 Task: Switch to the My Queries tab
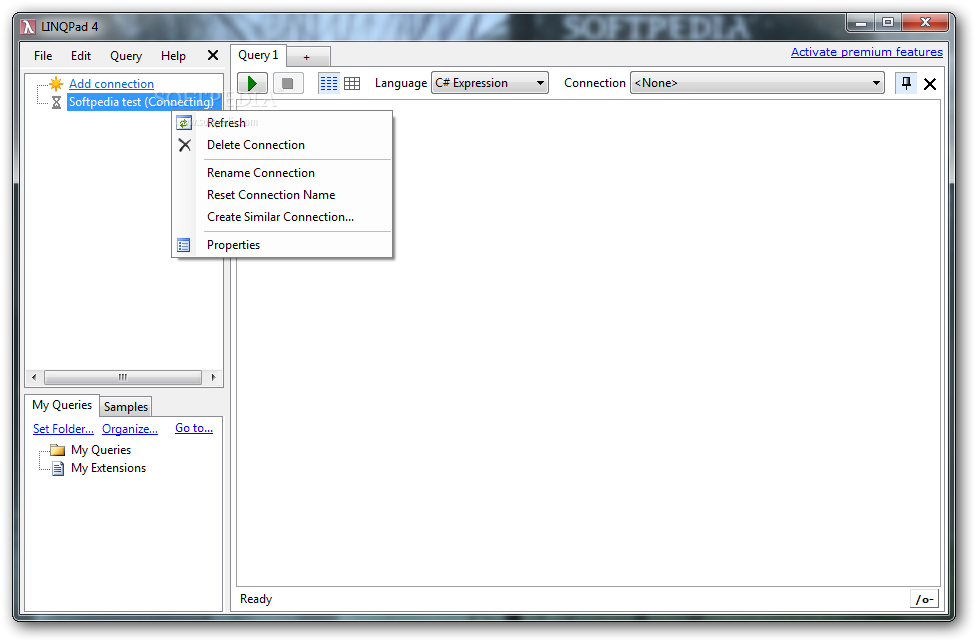pos(62,405)
